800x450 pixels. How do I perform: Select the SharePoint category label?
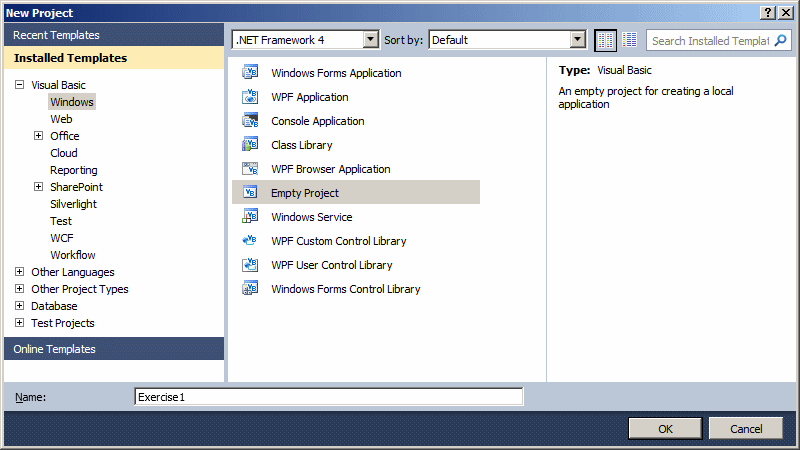click(76, 187)
